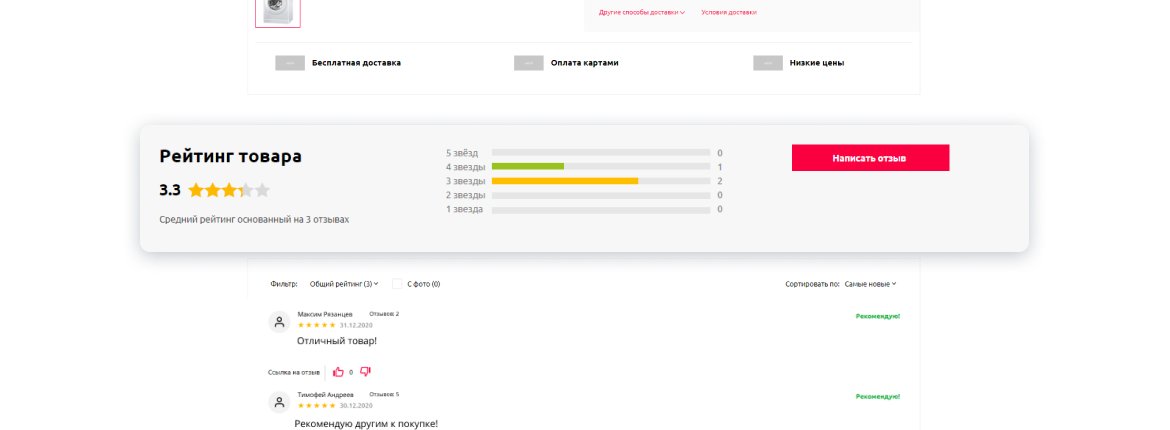Click Рекомендую! label on Максим's review
Screen dimensions: 1170x430
[x=878, y=317]
